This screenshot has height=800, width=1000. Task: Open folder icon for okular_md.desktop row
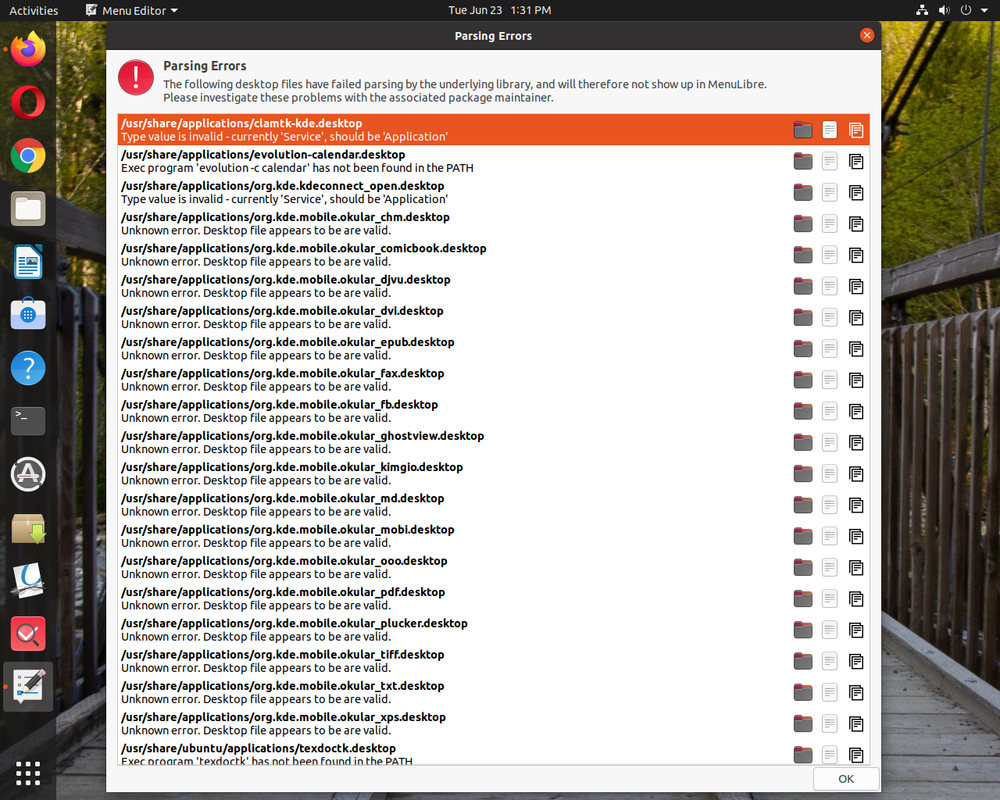(803, 505)
